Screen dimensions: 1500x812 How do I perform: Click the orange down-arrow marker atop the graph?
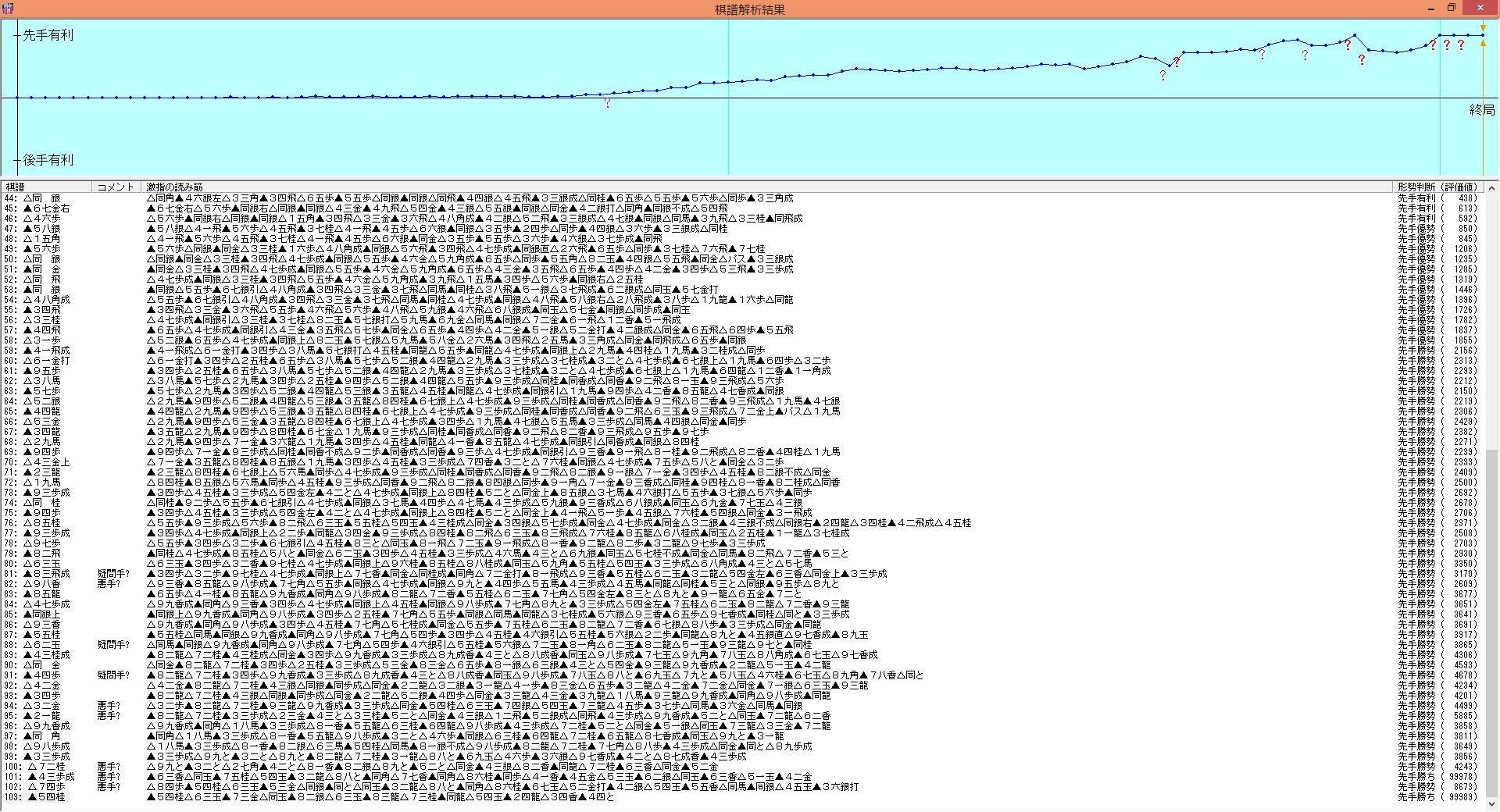point(1483,27)
